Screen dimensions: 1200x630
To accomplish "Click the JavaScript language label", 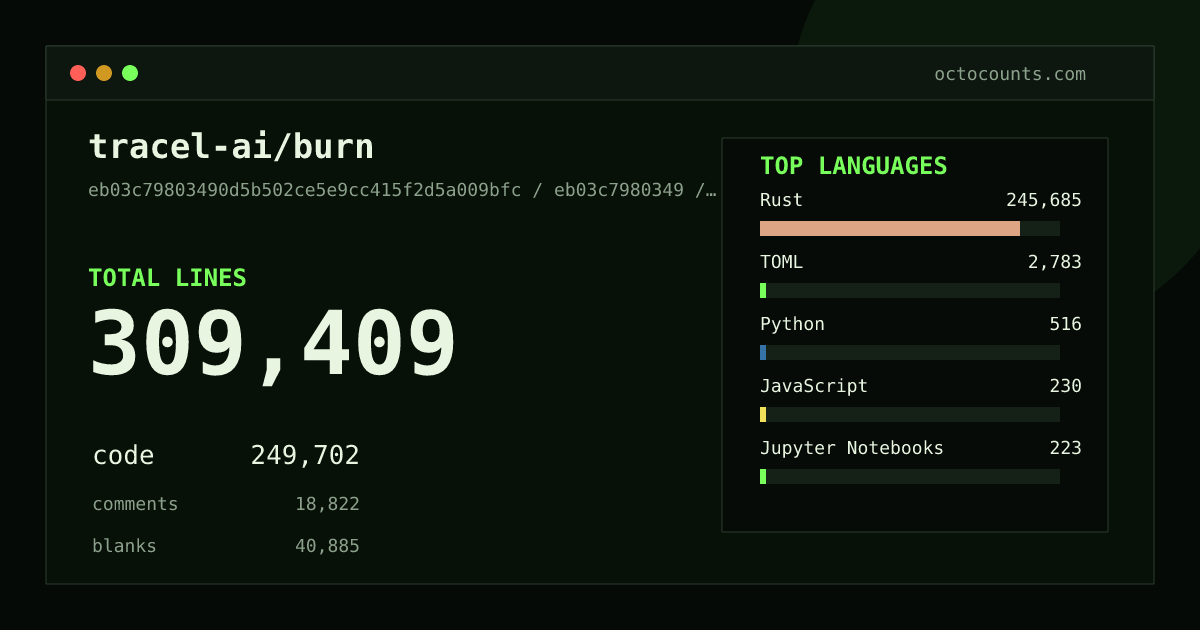I will coord(814,386).
